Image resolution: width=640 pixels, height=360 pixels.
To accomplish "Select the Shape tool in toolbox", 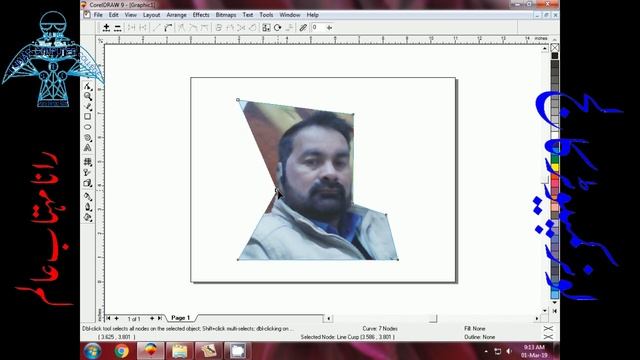I will click(88, 86).
